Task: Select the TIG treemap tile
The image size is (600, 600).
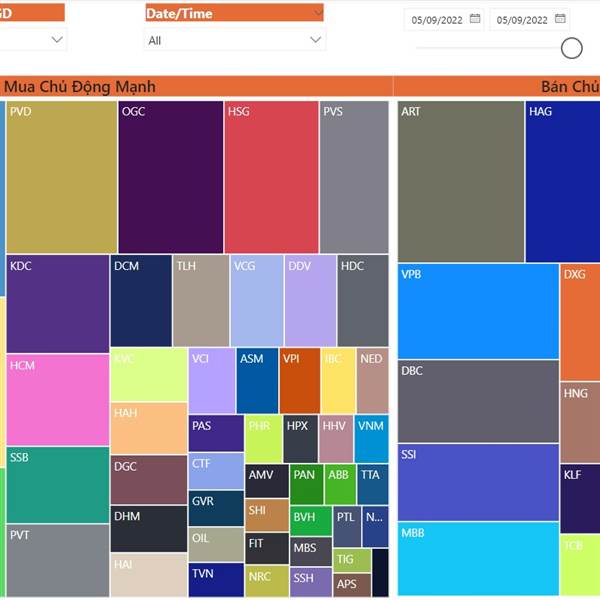Action: tap(352, 560)
